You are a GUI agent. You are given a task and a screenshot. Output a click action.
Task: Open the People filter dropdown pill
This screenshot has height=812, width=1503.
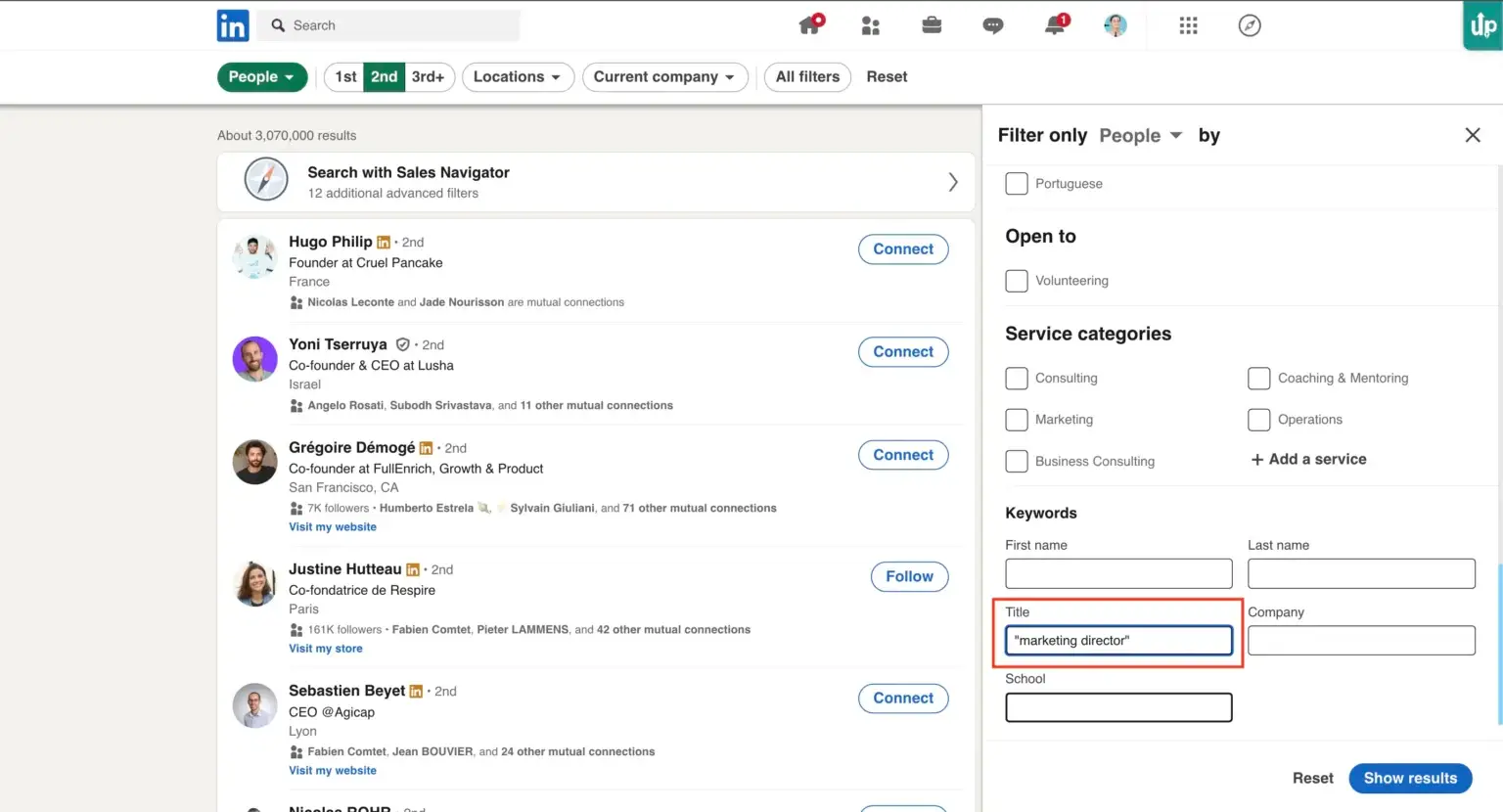[x=262, y=77]
